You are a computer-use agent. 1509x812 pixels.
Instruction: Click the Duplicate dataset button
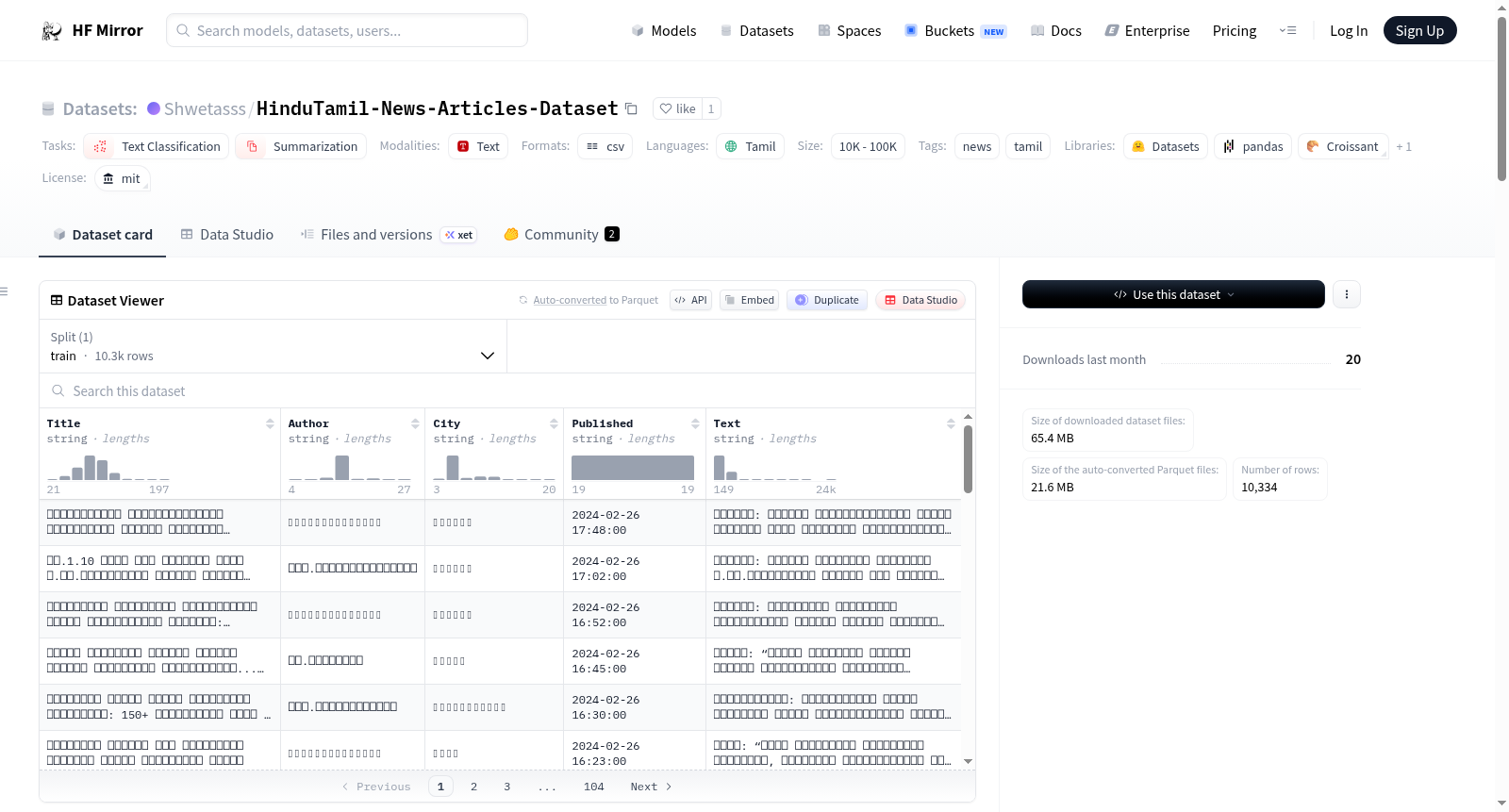coord(827,300)
